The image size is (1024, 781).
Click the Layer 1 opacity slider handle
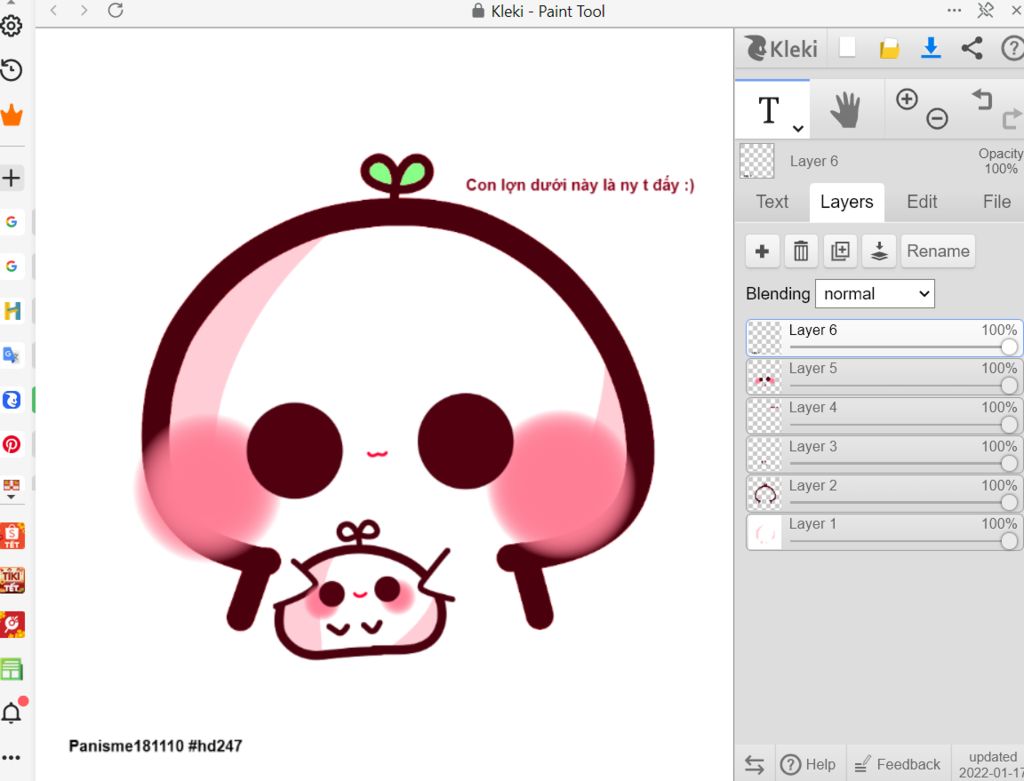click(x=1009, y=541)
